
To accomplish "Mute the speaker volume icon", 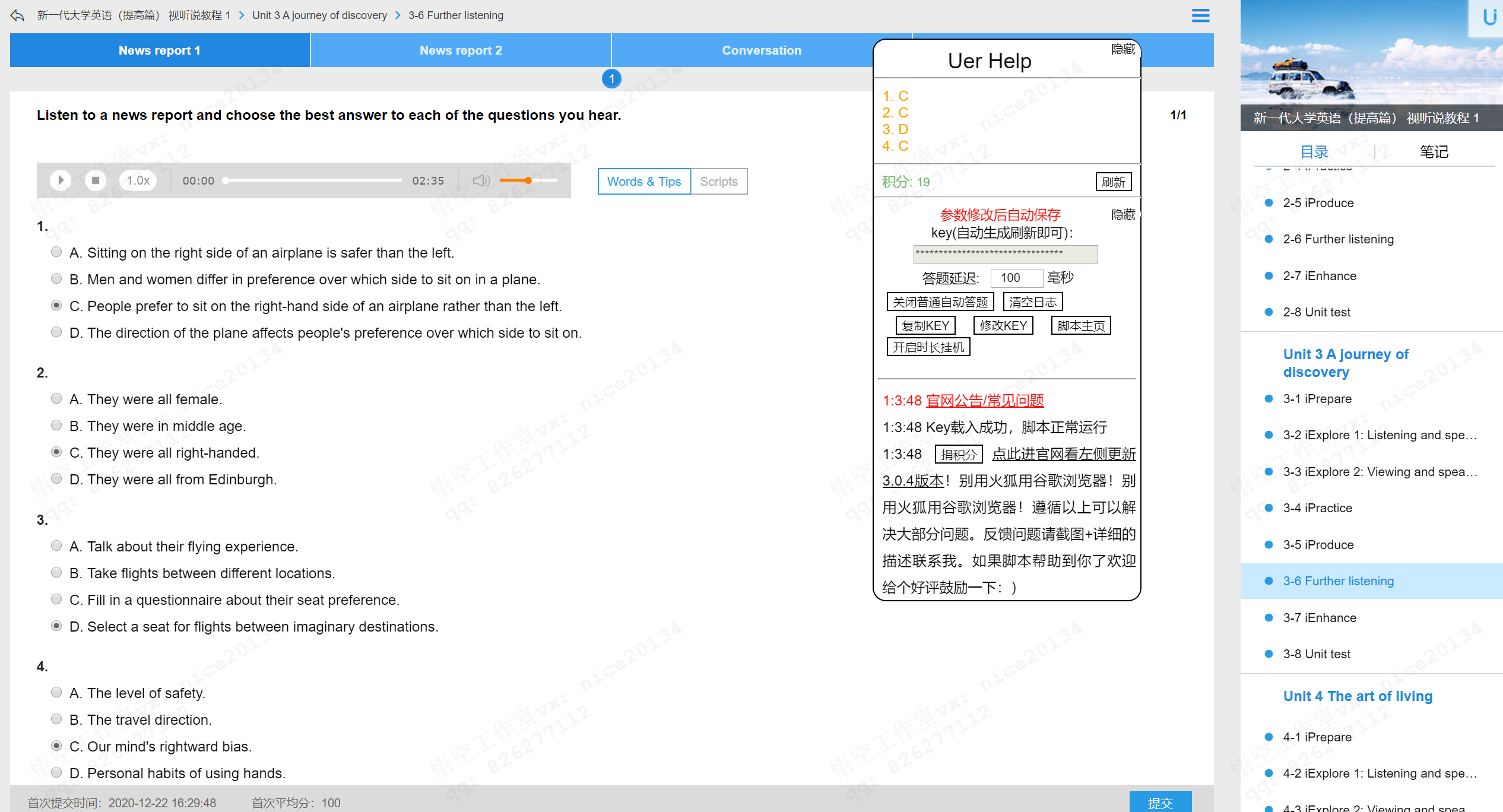I will coord(481,180).
